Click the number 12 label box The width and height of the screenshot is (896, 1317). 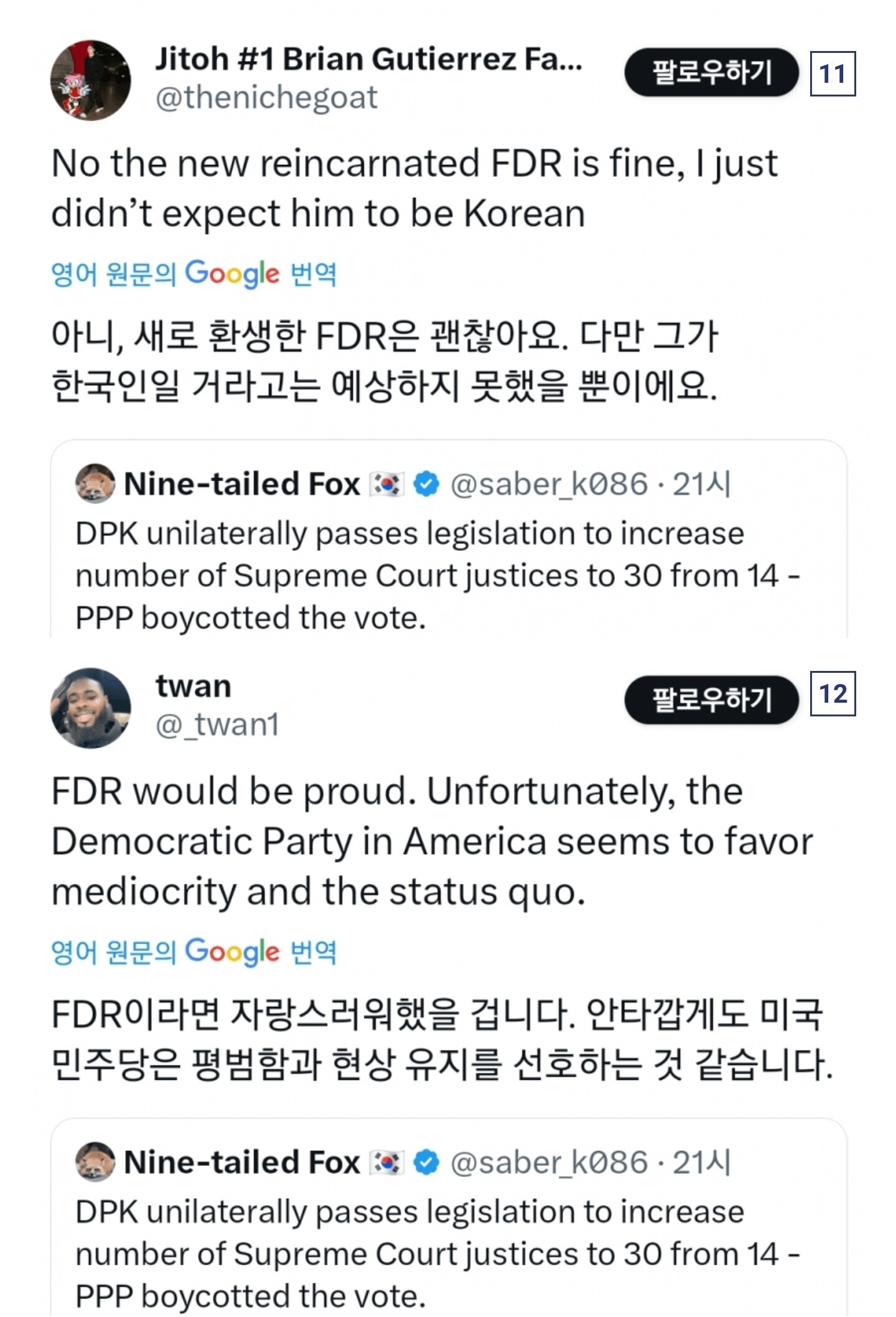coord(833,693)
